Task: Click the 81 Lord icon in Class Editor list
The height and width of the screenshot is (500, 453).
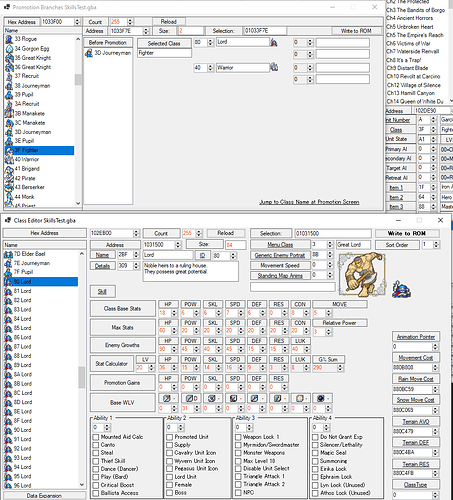Action: [x=8, y=291]
